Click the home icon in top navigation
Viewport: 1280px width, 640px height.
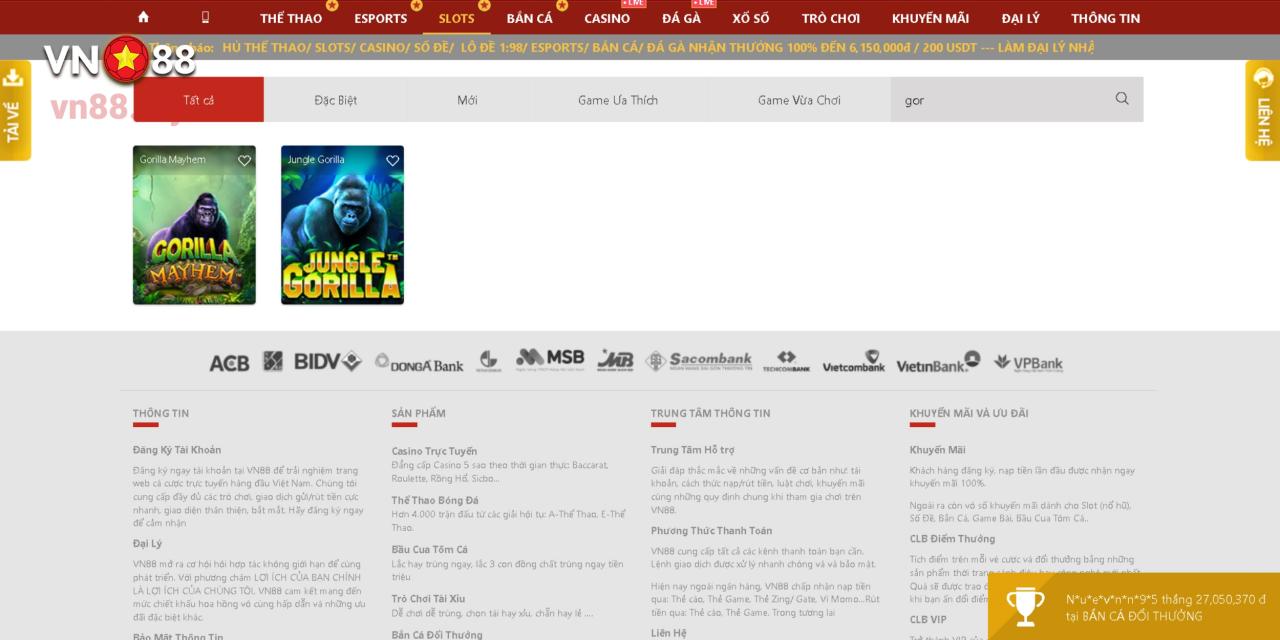(143, 17)
